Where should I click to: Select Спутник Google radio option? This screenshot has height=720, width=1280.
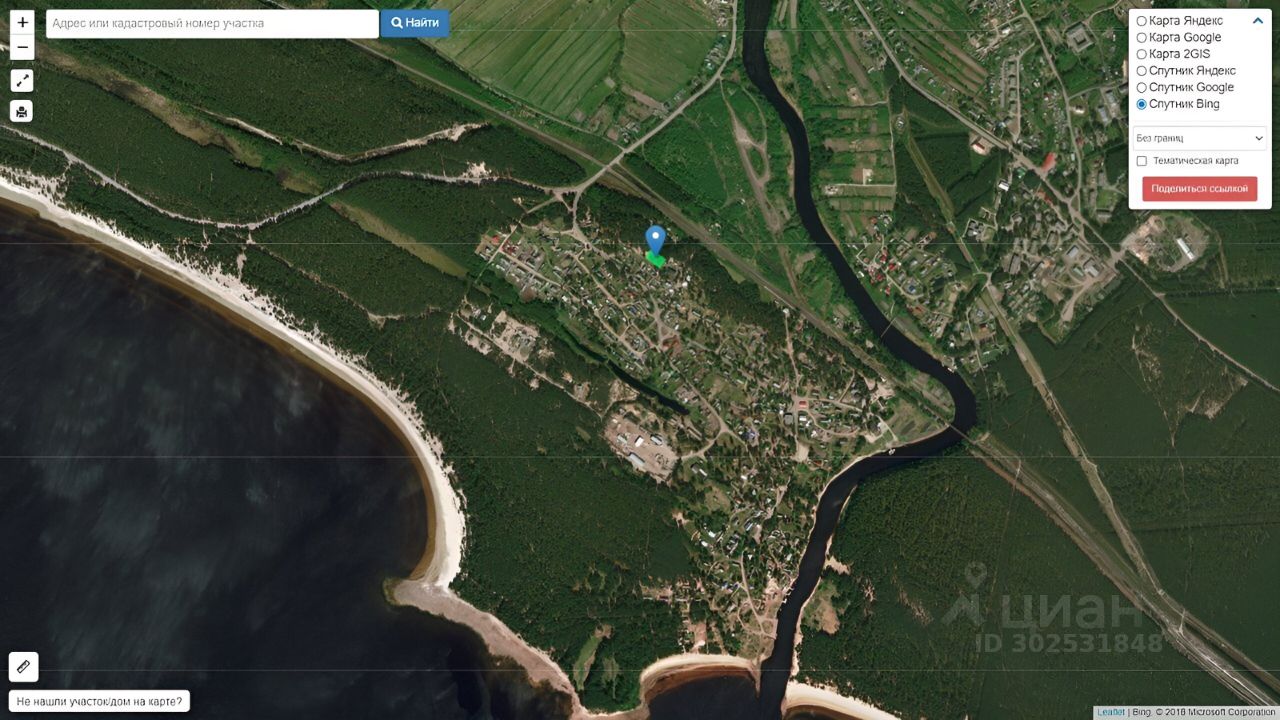coord(1142,87)
